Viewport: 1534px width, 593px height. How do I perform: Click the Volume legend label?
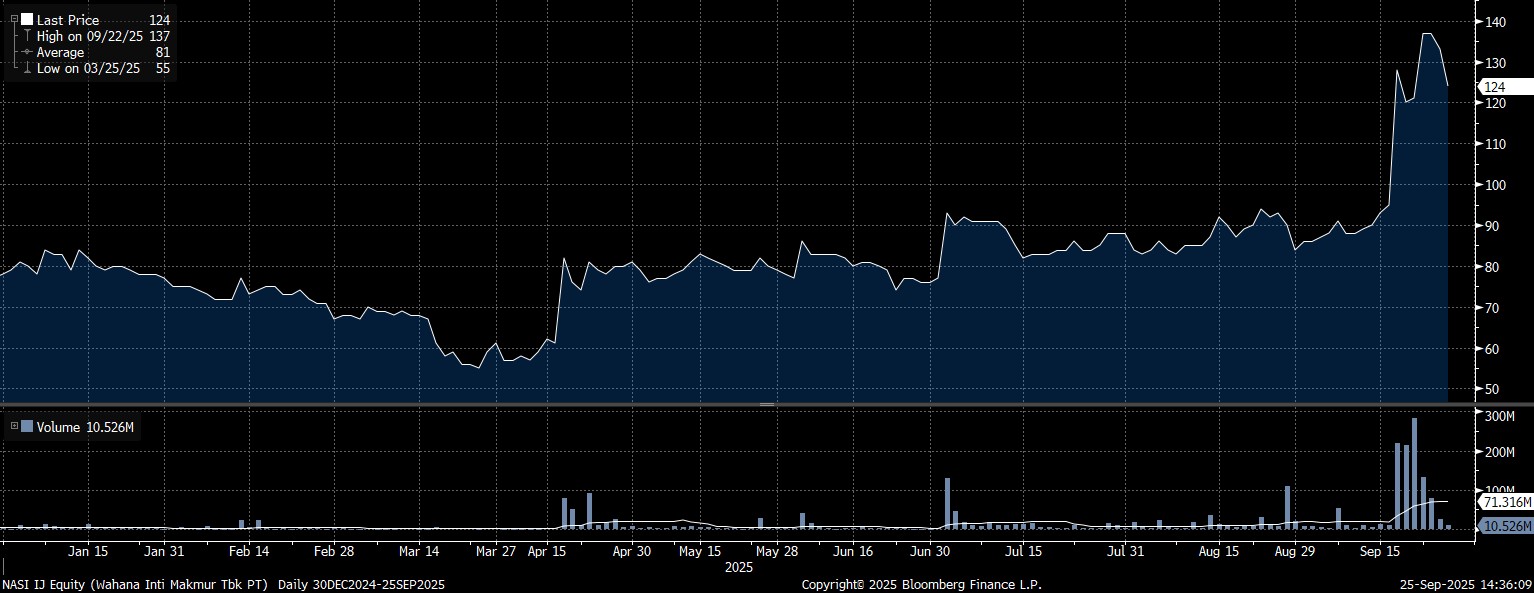click(x=58, y=427)
